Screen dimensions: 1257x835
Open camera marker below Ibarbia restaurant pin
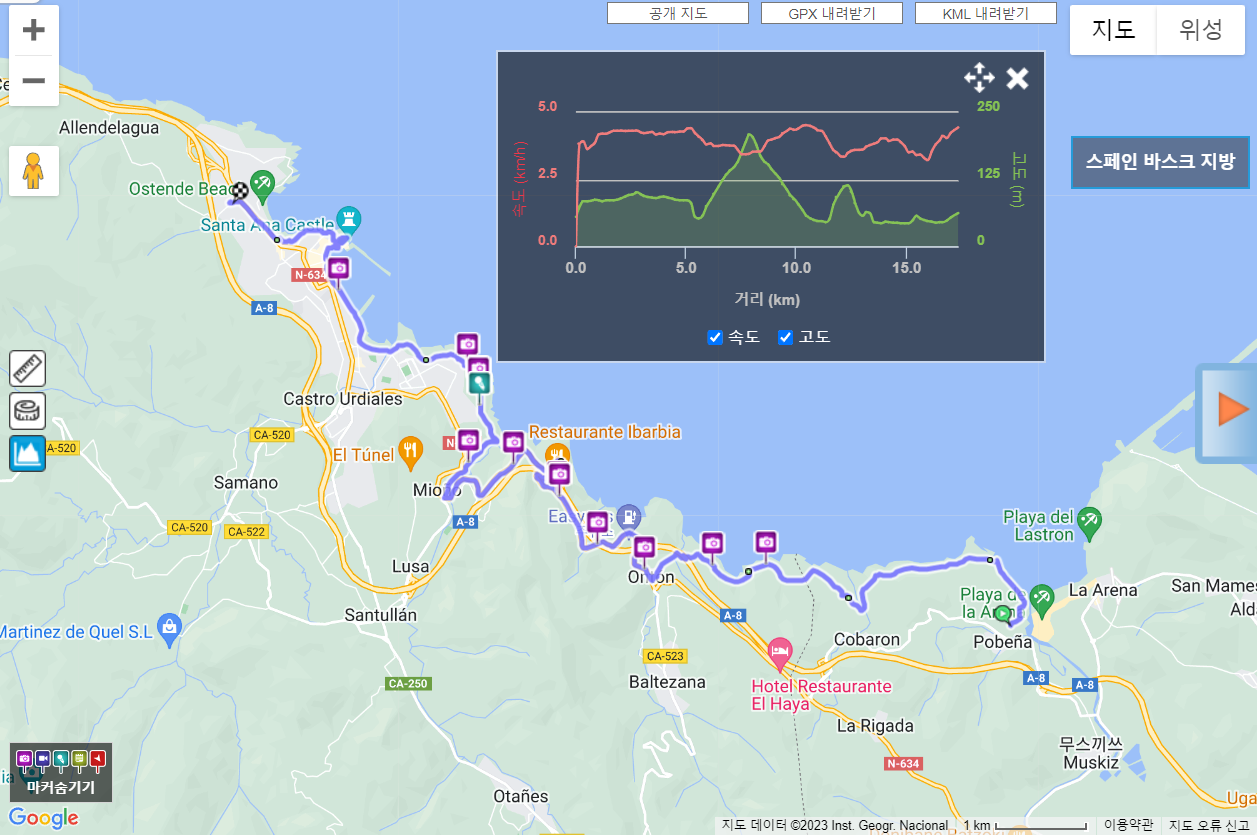pos(559,473)
